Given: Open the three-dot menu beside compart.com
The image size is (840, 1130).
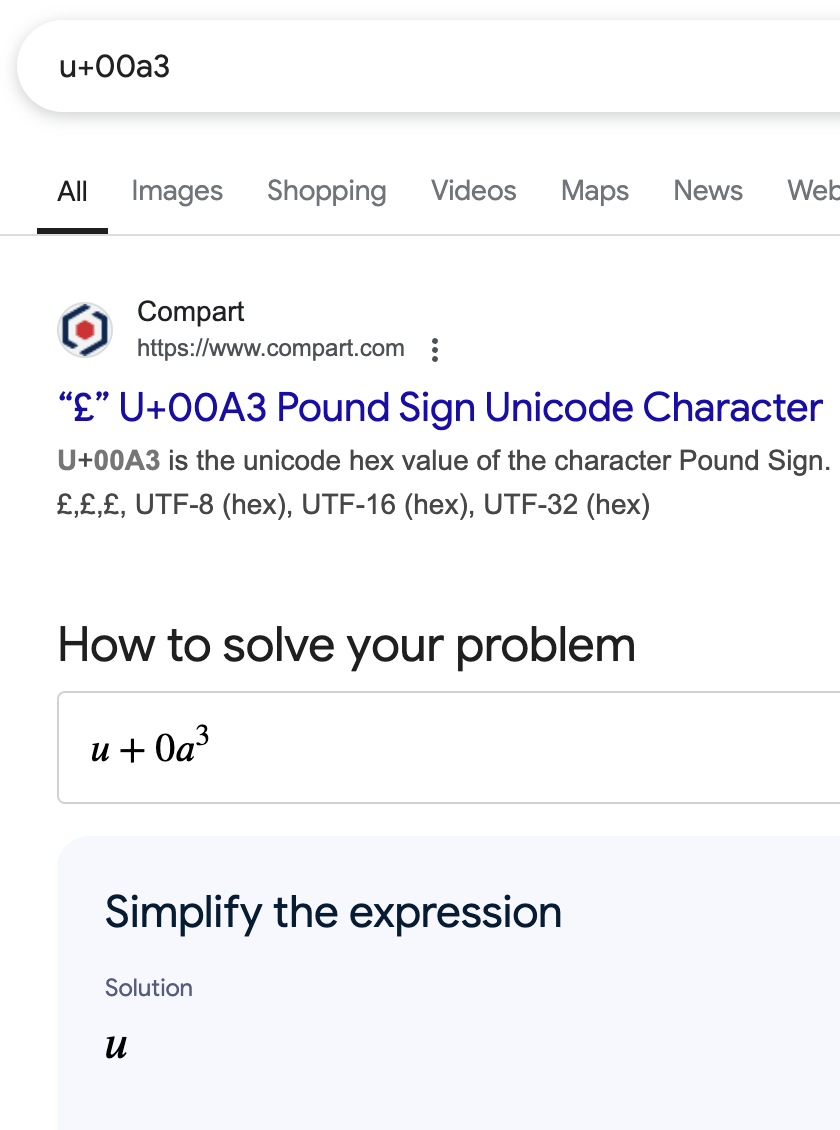Looking at the screenshot, I should pyautogui.click(x=434, y=350).
